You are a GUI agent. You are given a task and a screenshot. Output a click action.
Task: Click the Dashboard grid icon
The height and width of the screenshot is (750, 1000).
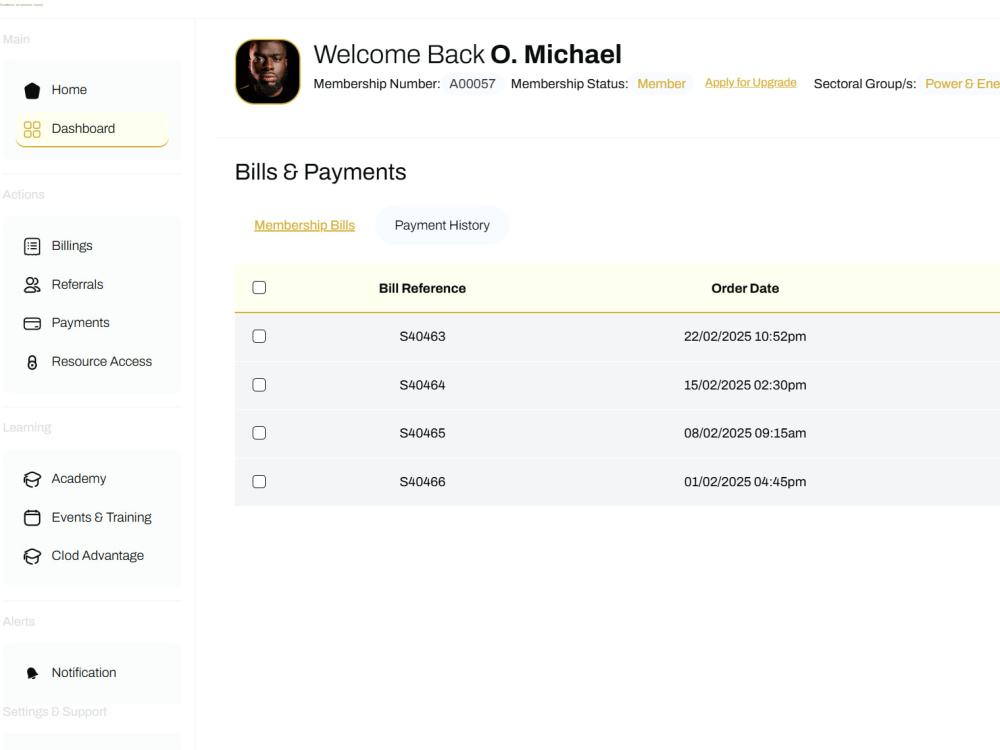[x=32, y=129]
